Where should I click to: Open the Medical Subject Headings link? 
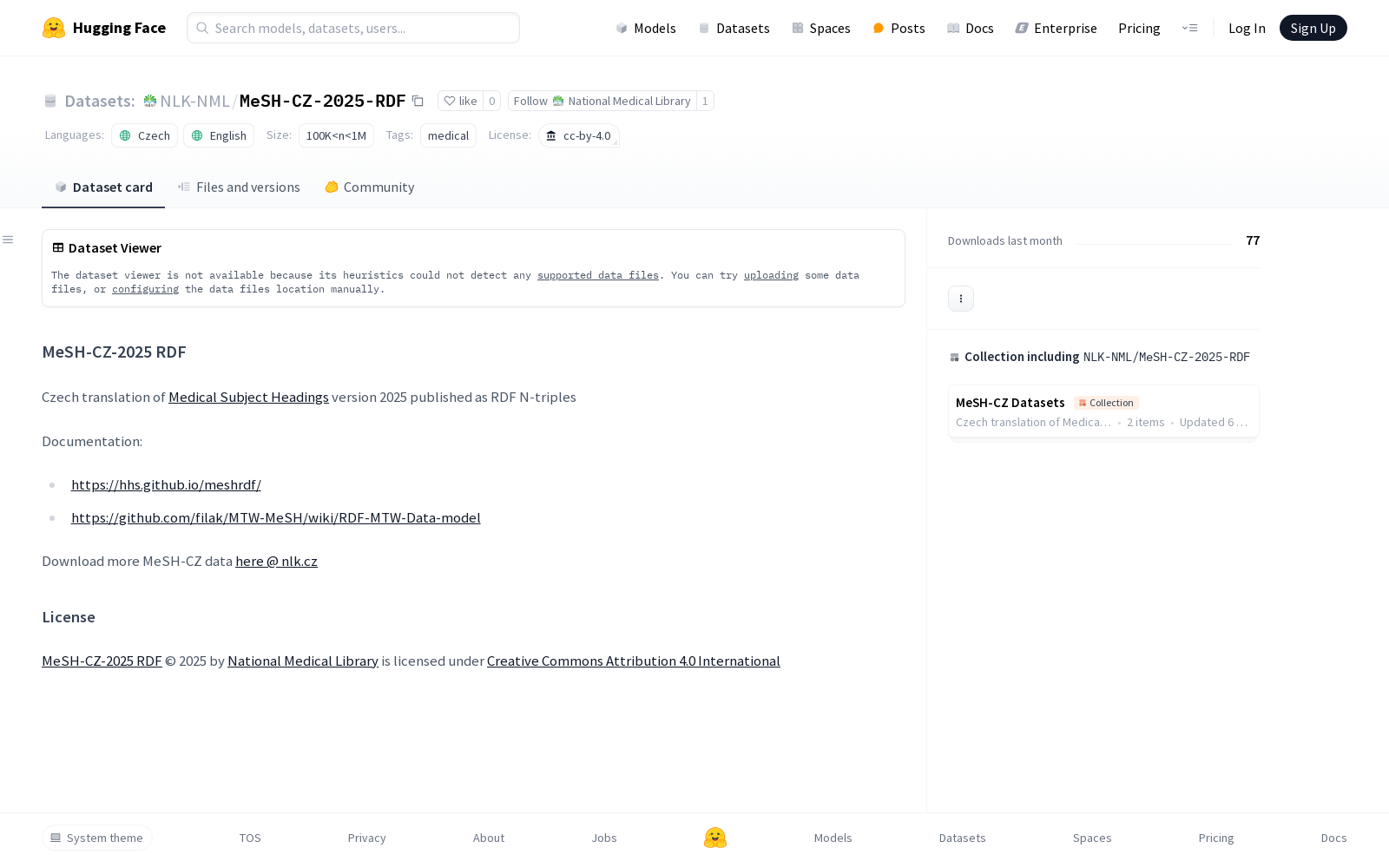248,397
